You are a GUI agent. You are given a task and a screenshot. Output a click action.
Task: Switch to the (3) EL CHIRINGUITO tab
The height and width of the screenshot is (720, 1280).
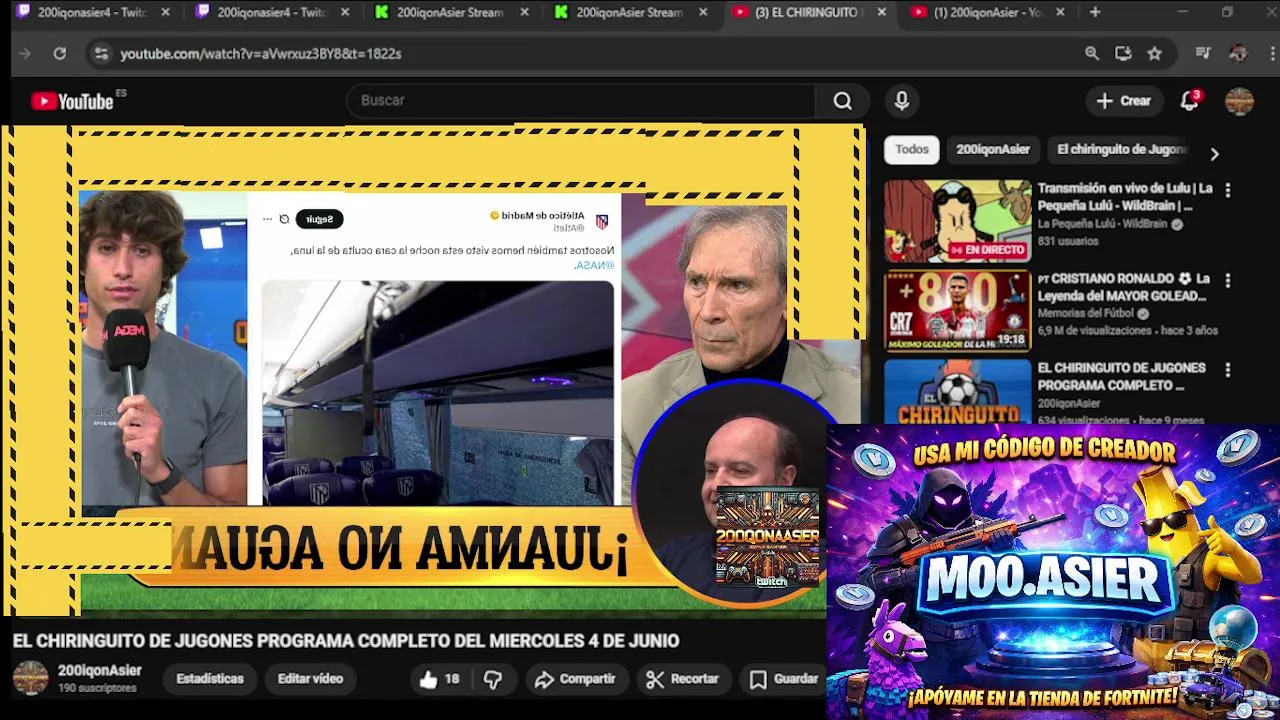pos(808,12)
